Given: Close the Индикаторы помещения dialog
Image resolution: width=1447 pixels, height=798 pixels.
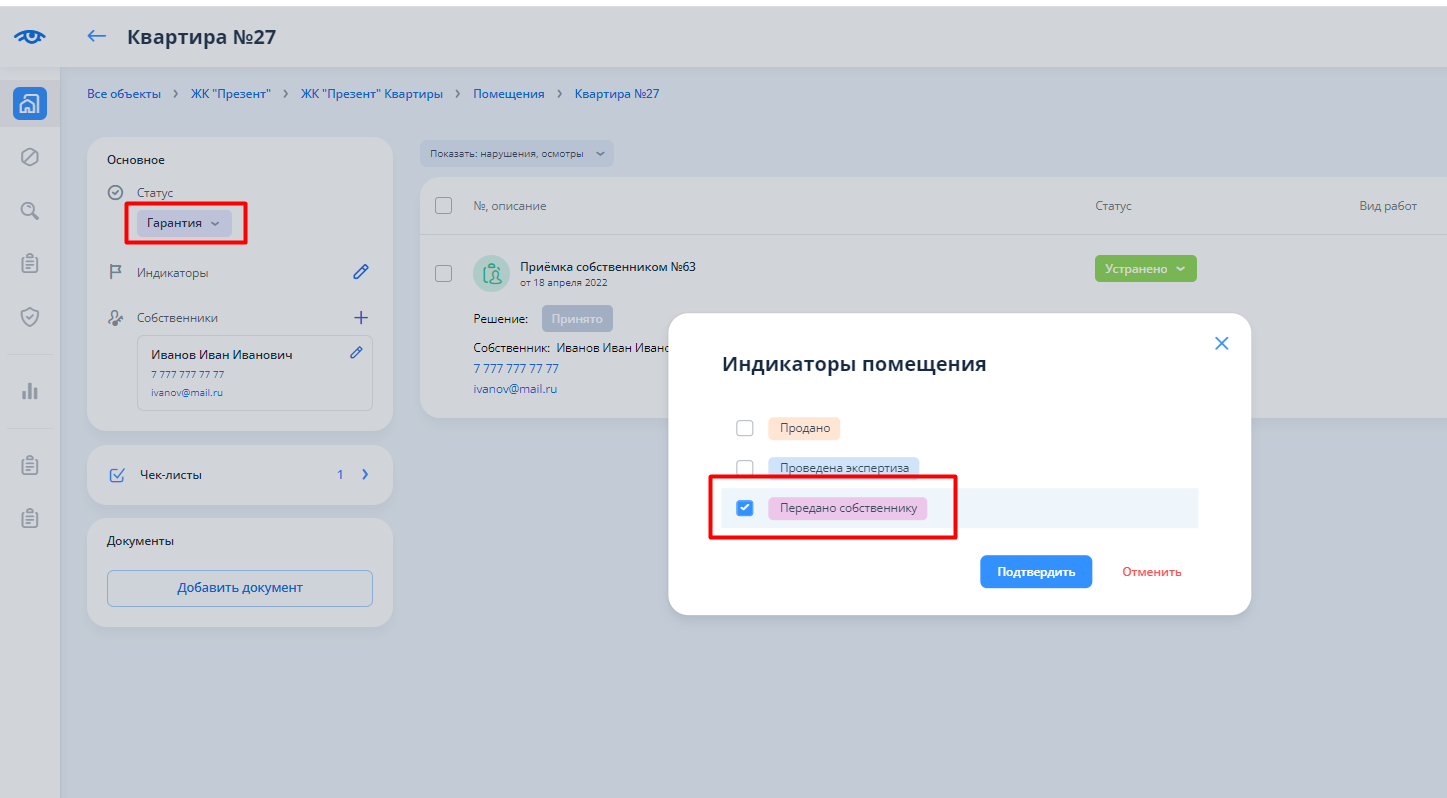Looking at the screenshot, I should coord(1221,343).
